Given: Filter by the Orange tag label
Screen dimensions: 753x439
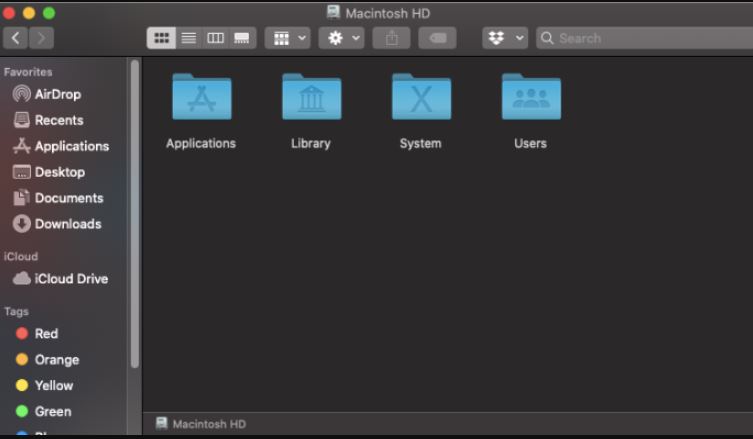Looking at the screenshot, I should click(57, 360).
